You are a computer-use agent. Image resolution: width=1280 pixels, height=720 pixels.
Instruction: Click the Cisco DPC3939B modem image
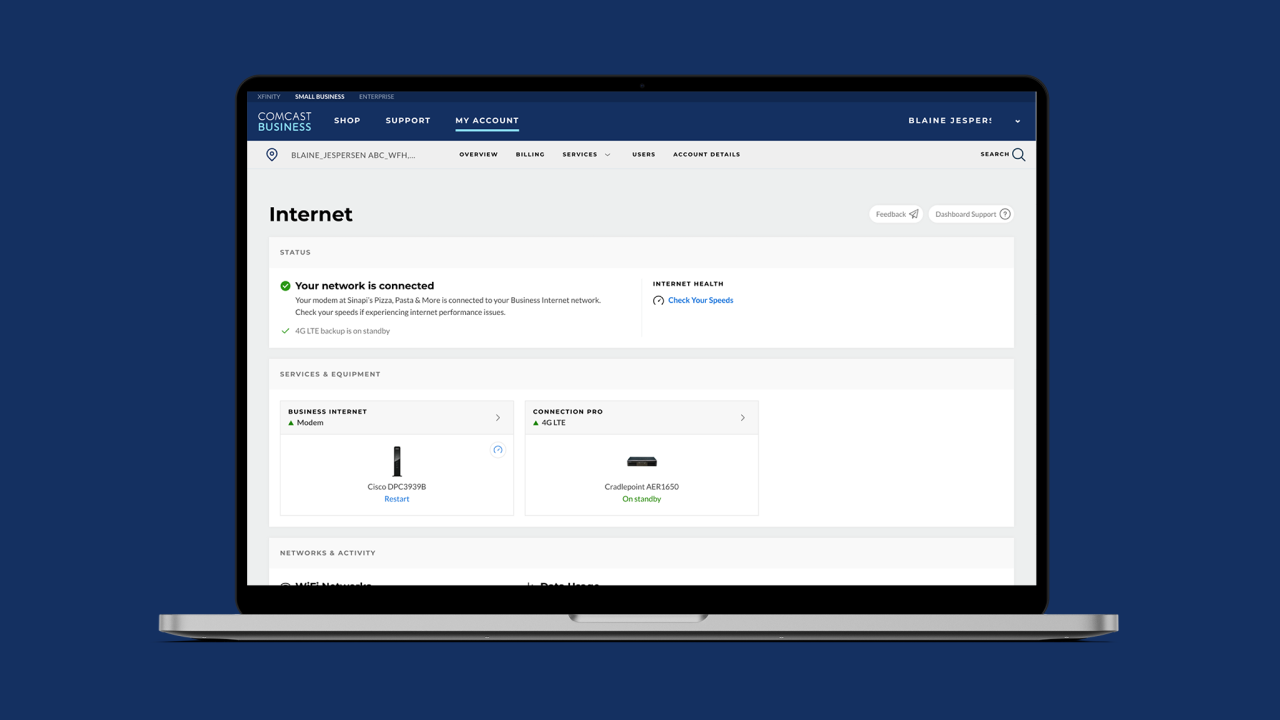pyautogui.click(x=397, y=461)
